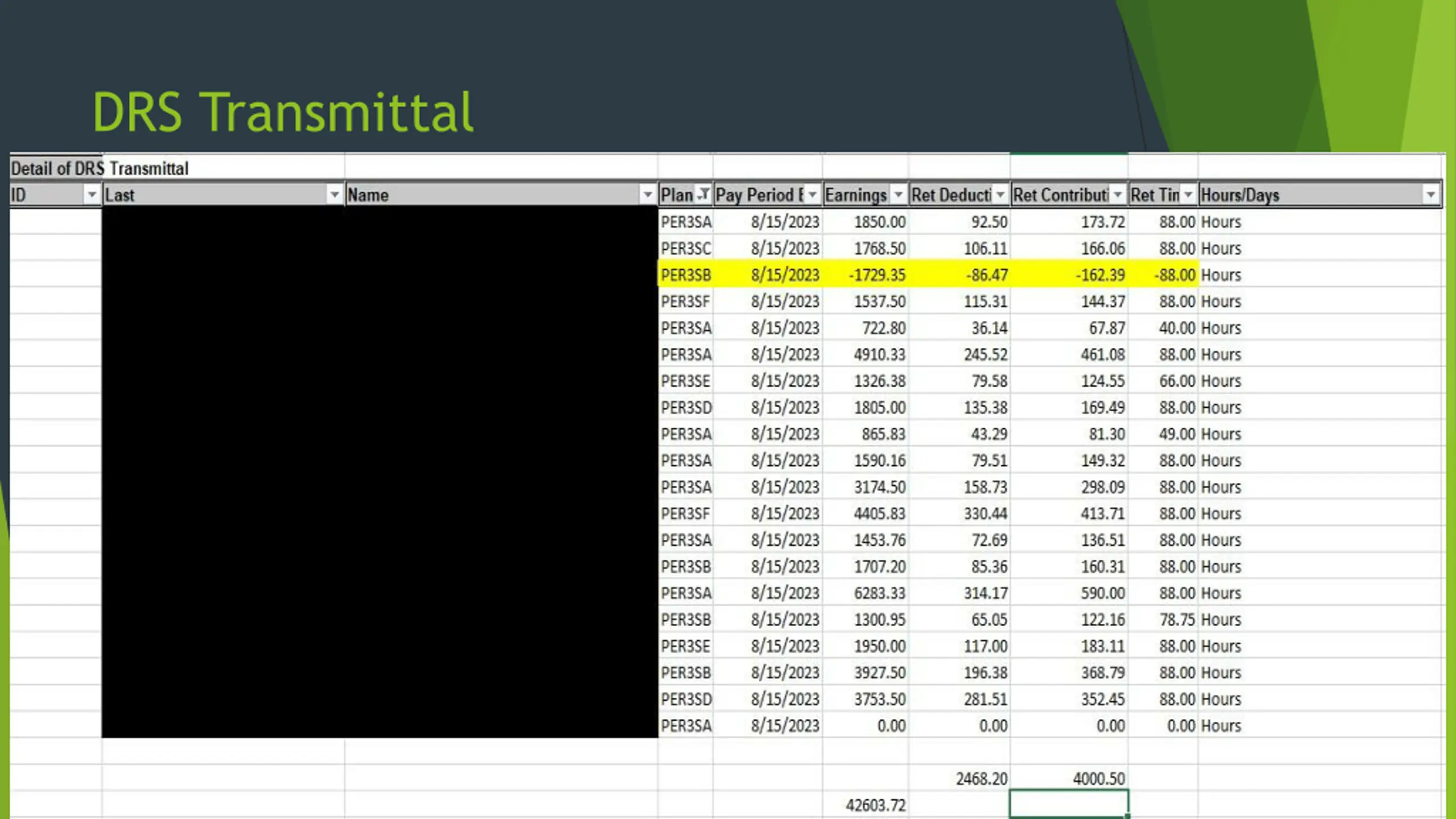Click the DRS Transmittal slide title
The height and width of the screenshot is (819, 1456).
(283, 112)
